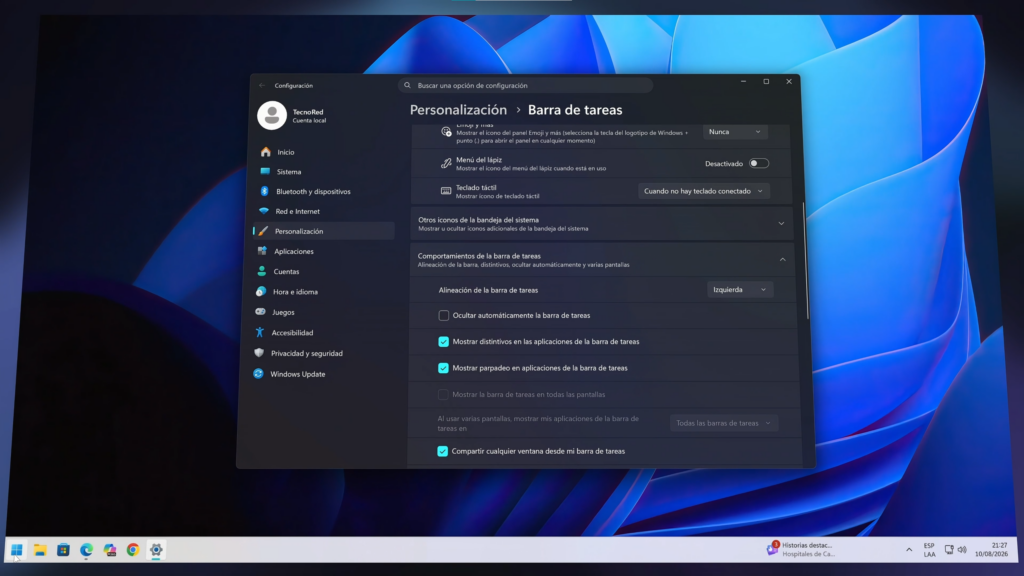
Task: Uncheck Compartir cualquier ventana desde mi barra
Action: click(x=442, y=451)
